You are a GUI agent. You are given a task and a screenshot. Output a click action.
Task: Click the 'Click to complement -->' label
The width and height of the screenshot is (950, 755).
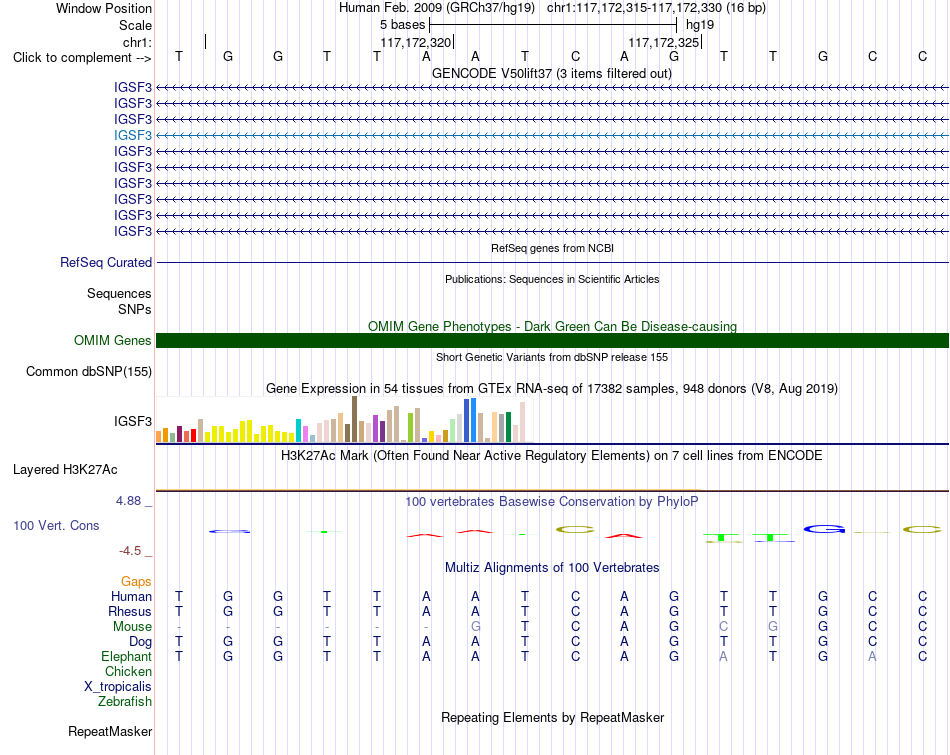tap(82, 58)
